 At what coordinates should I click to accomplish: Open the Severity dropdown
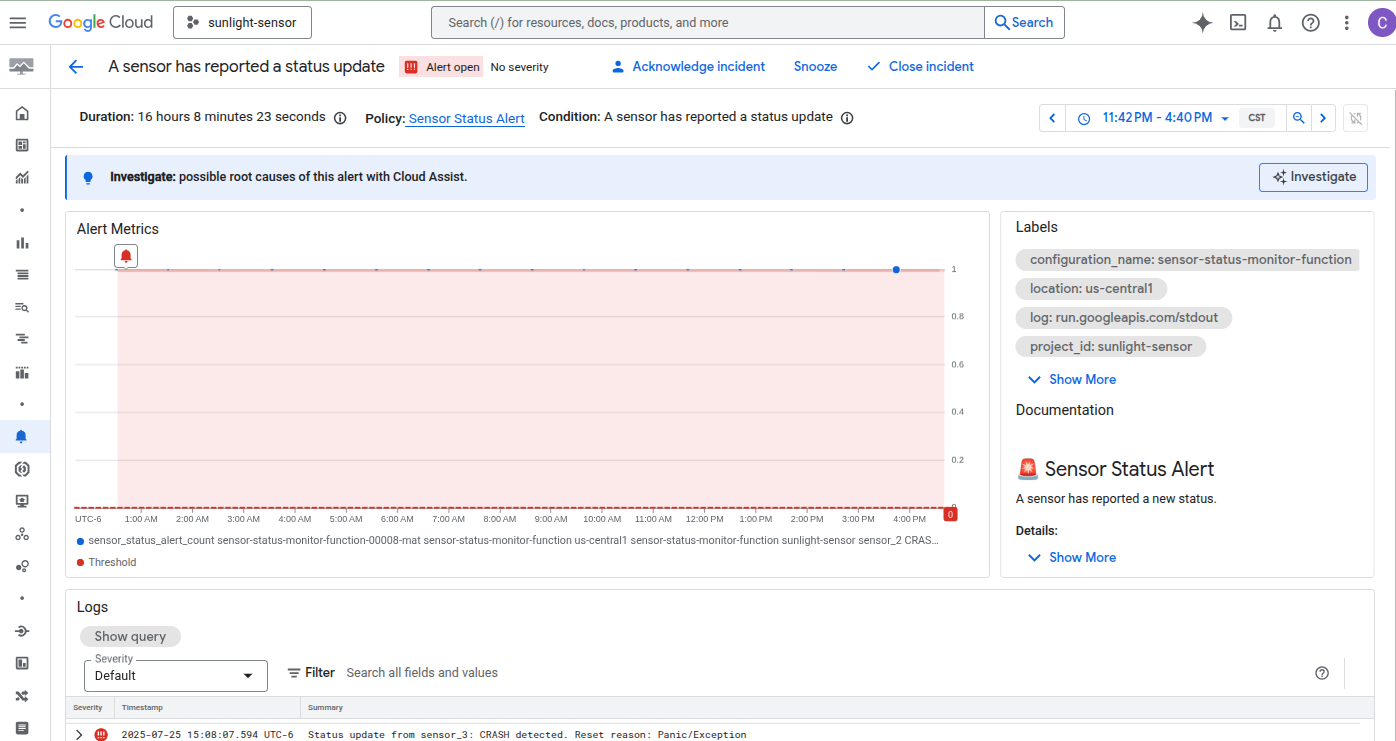point(176,676)
